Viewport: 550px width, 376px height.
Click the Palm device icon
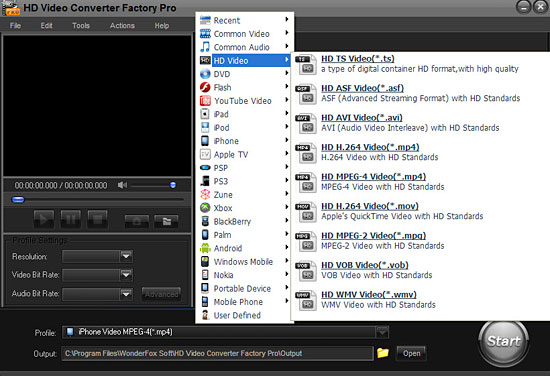pos(205,235)
